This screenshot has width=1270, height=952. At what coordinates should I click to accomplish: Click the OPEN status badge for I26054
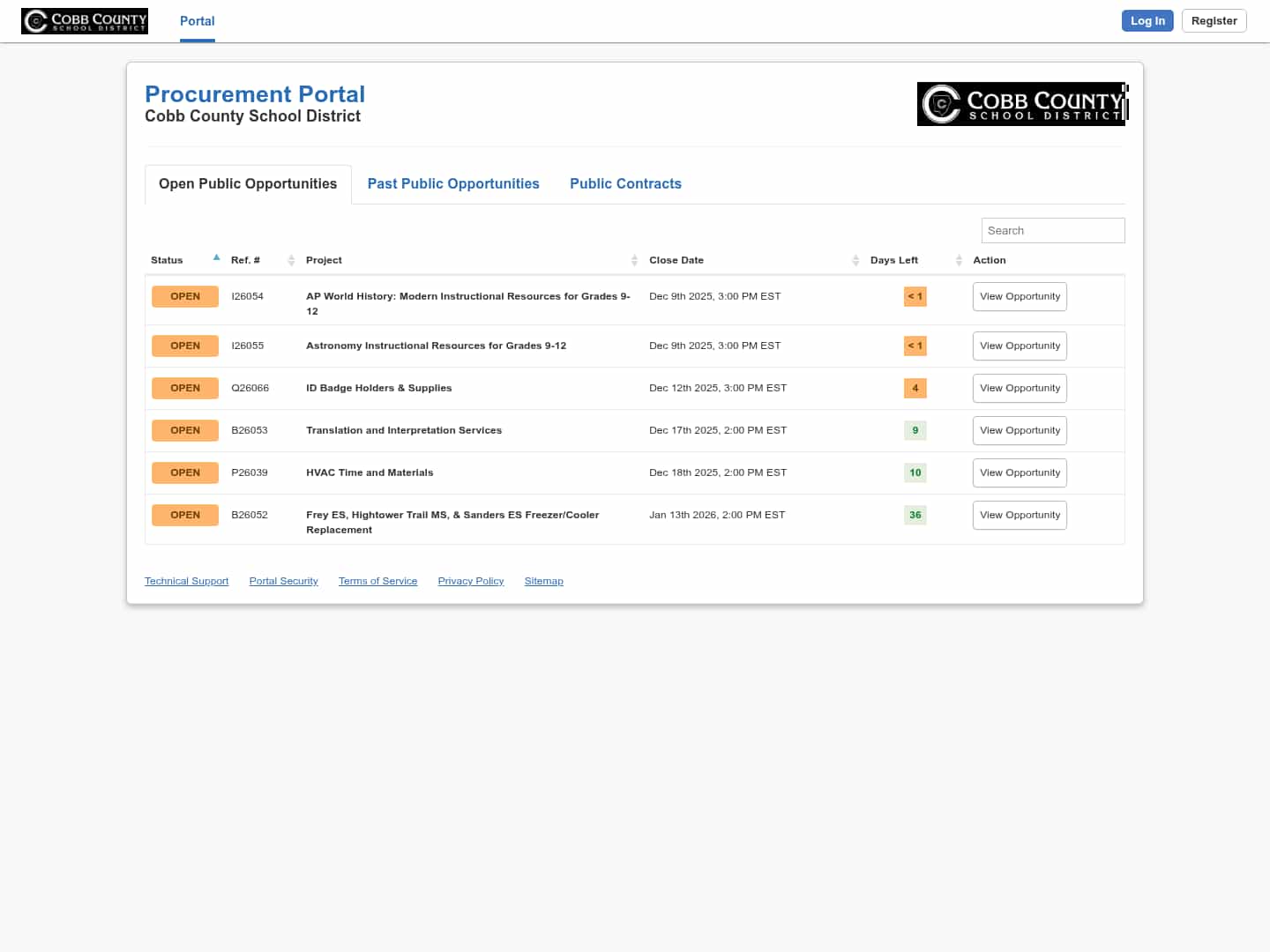[x=185, y=296]
